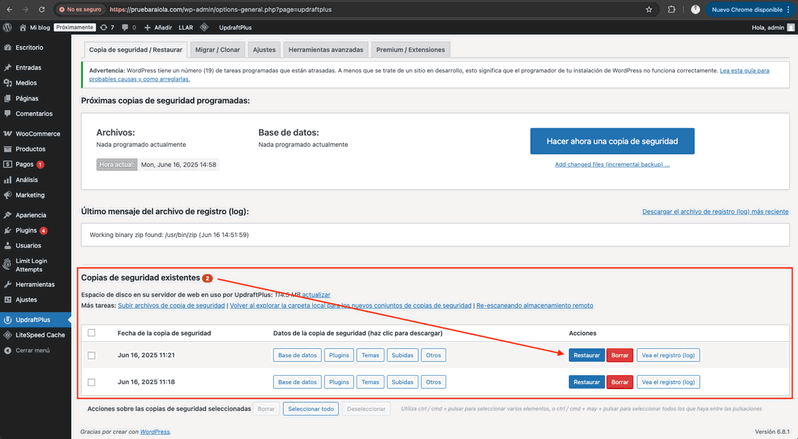This screenshot has height=439, width=798.
Task: Open the Chrome profile avatar
Action: click(x=695, y=9)
